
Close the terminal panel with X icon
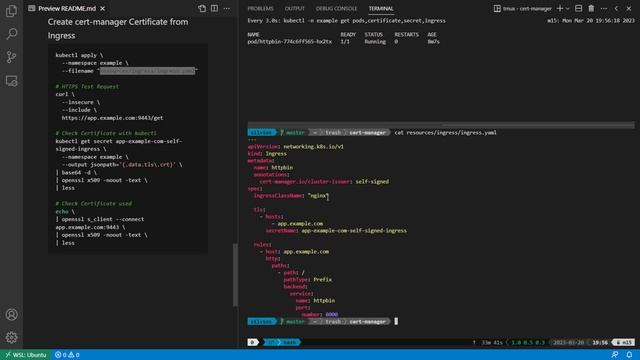[x=629, y=9]
